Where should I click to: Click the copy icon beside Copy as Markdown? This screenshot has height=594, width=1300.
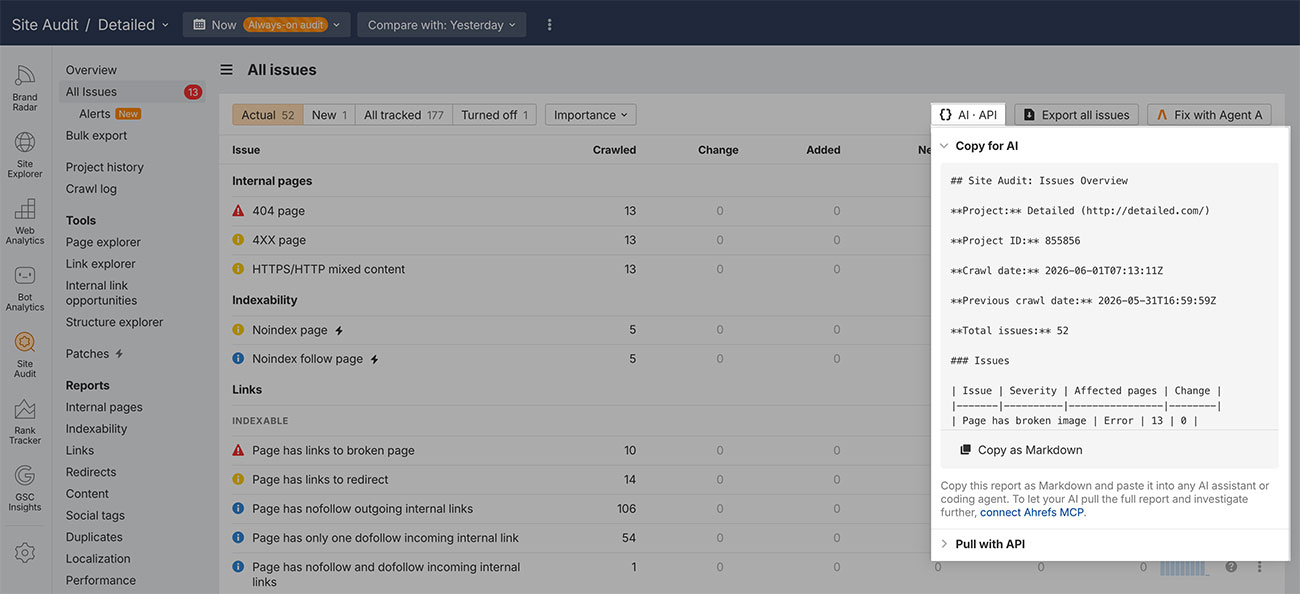(x=965, y=450)
